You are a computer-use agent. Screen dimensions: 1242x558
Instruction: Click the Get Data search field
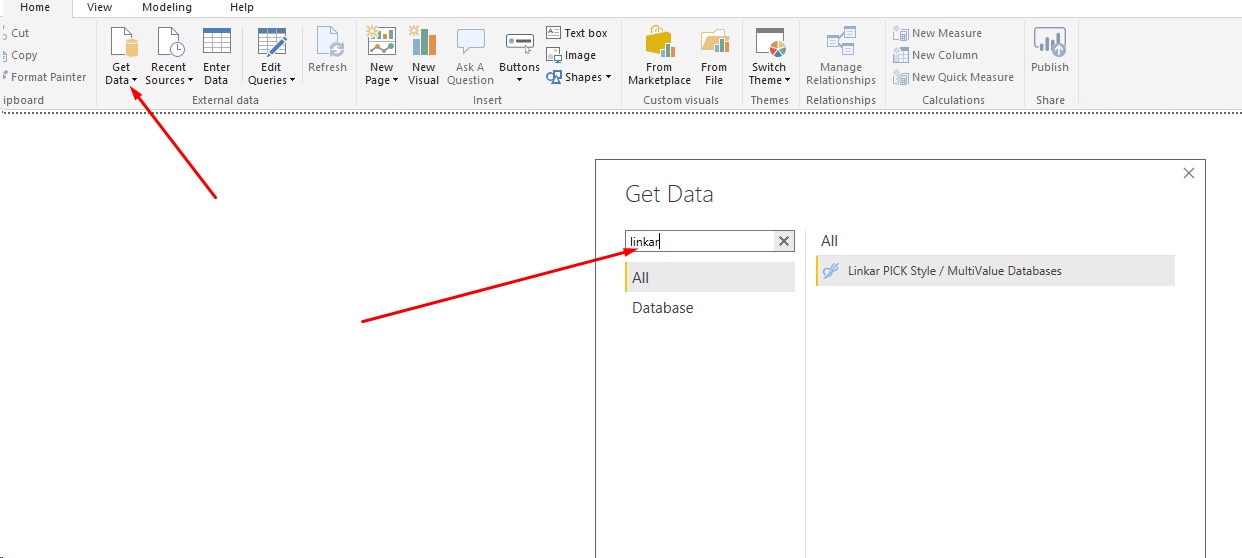(x=700, y=241)
